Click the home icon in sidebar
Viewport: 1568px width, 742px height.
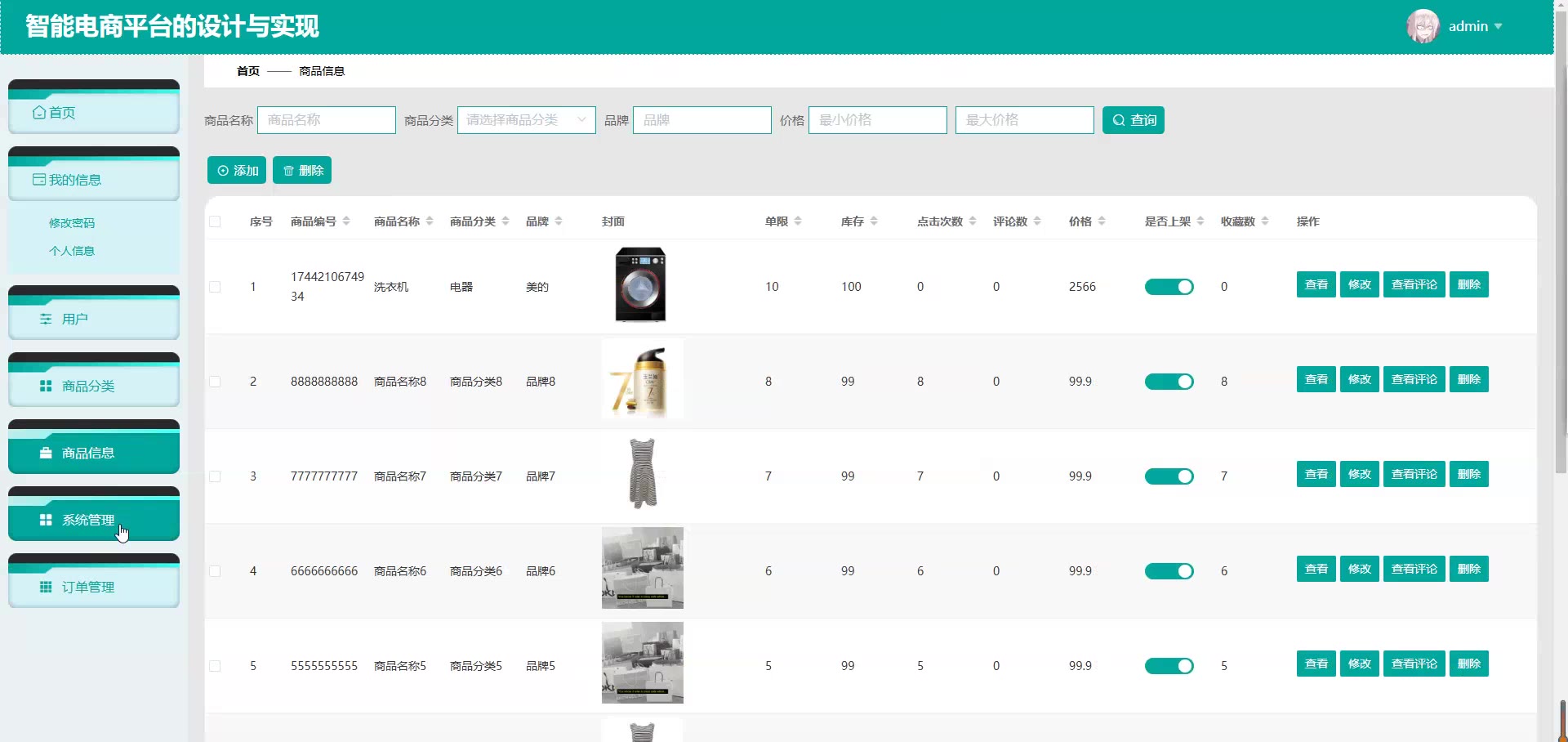[38, 113]
